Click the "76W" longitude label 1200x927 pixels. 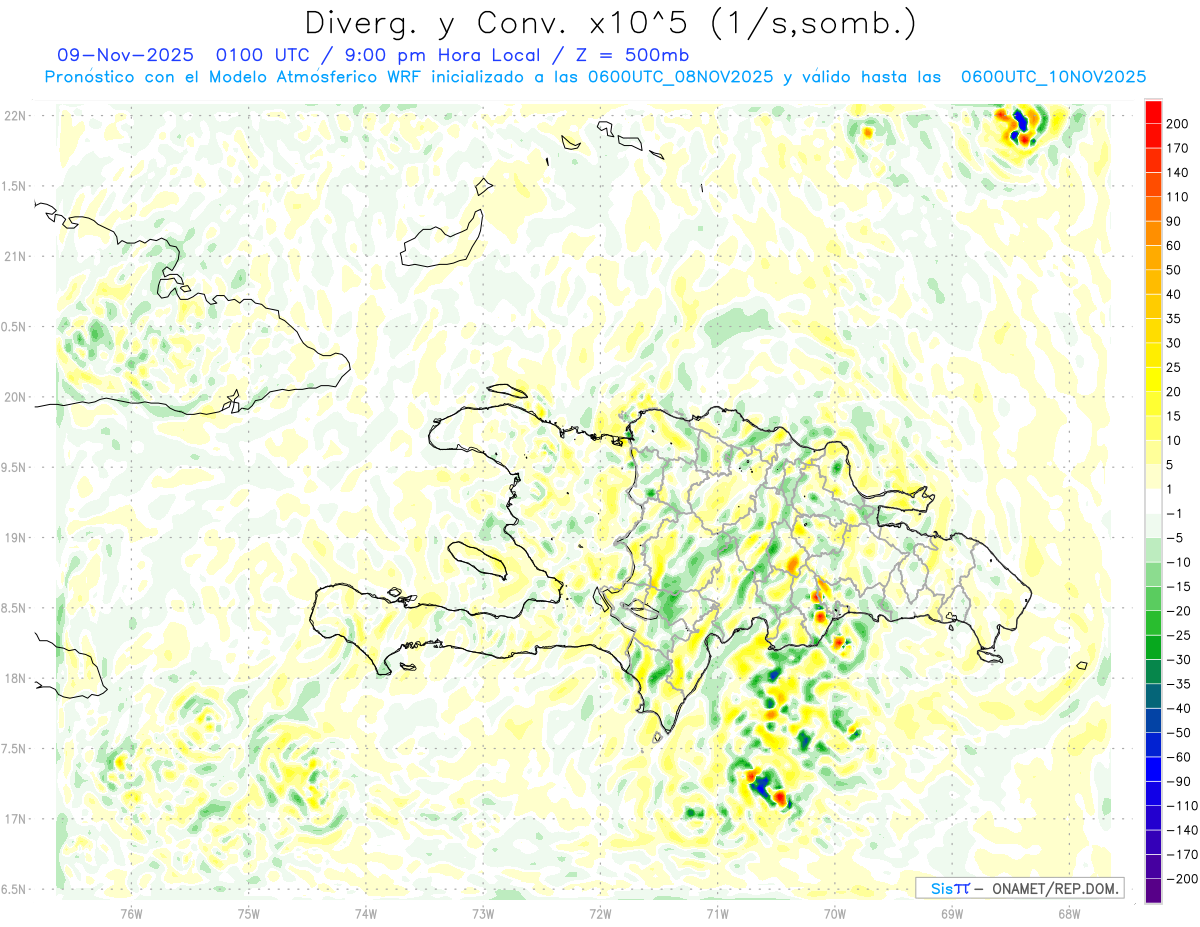point(131,913)
